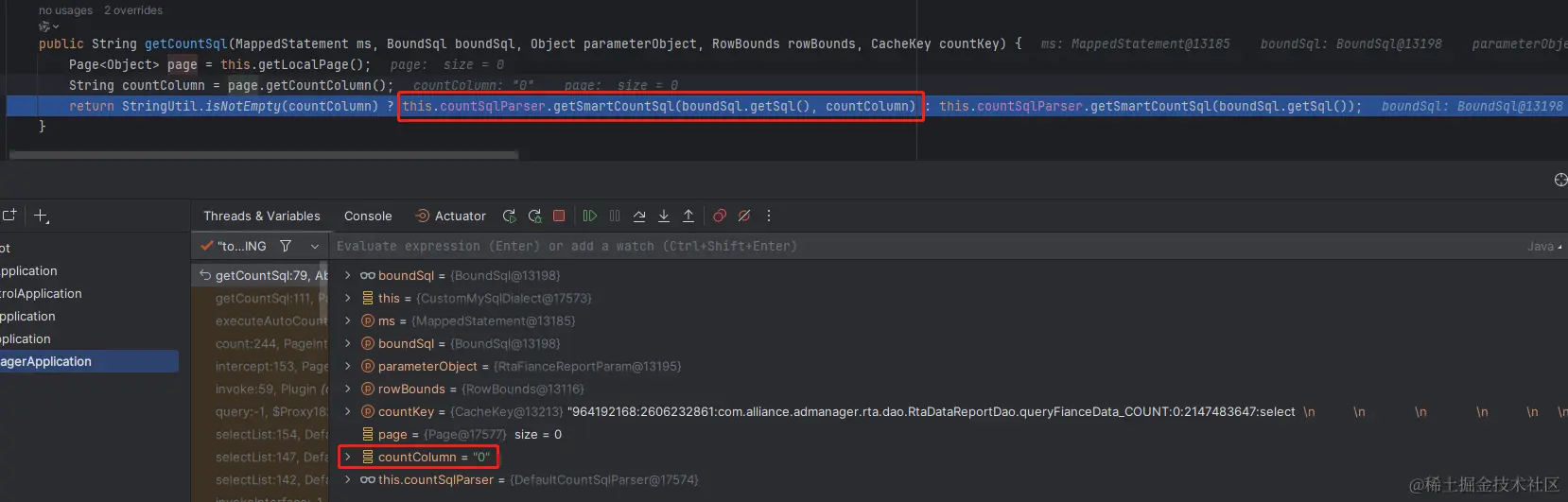
Task: Click the Update Running Application icon
Action: (x=534, y=216)
